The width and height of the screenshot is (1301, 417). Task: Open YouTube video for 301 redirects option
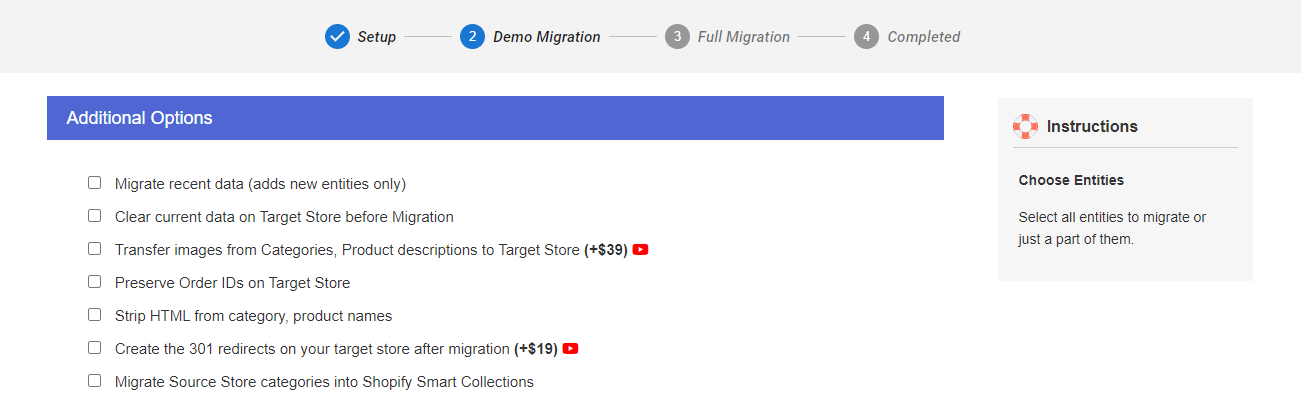click(x=571, y=349)
